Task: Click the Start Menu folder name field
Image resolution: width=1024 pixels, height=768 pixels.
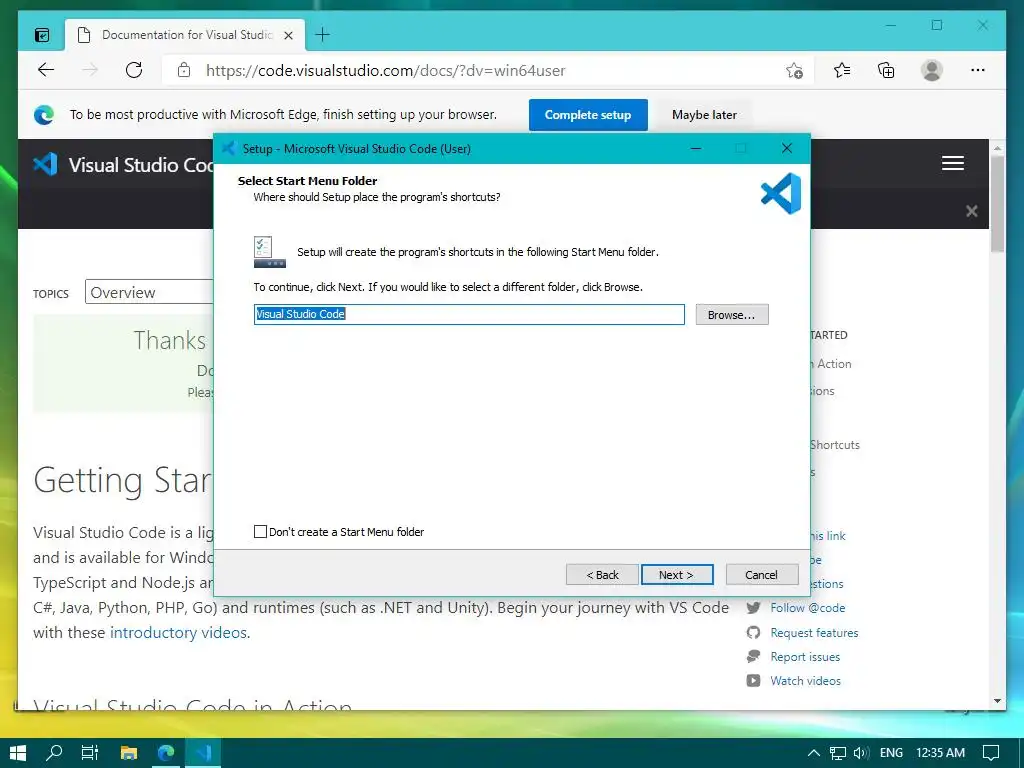Action: [469, 314]
